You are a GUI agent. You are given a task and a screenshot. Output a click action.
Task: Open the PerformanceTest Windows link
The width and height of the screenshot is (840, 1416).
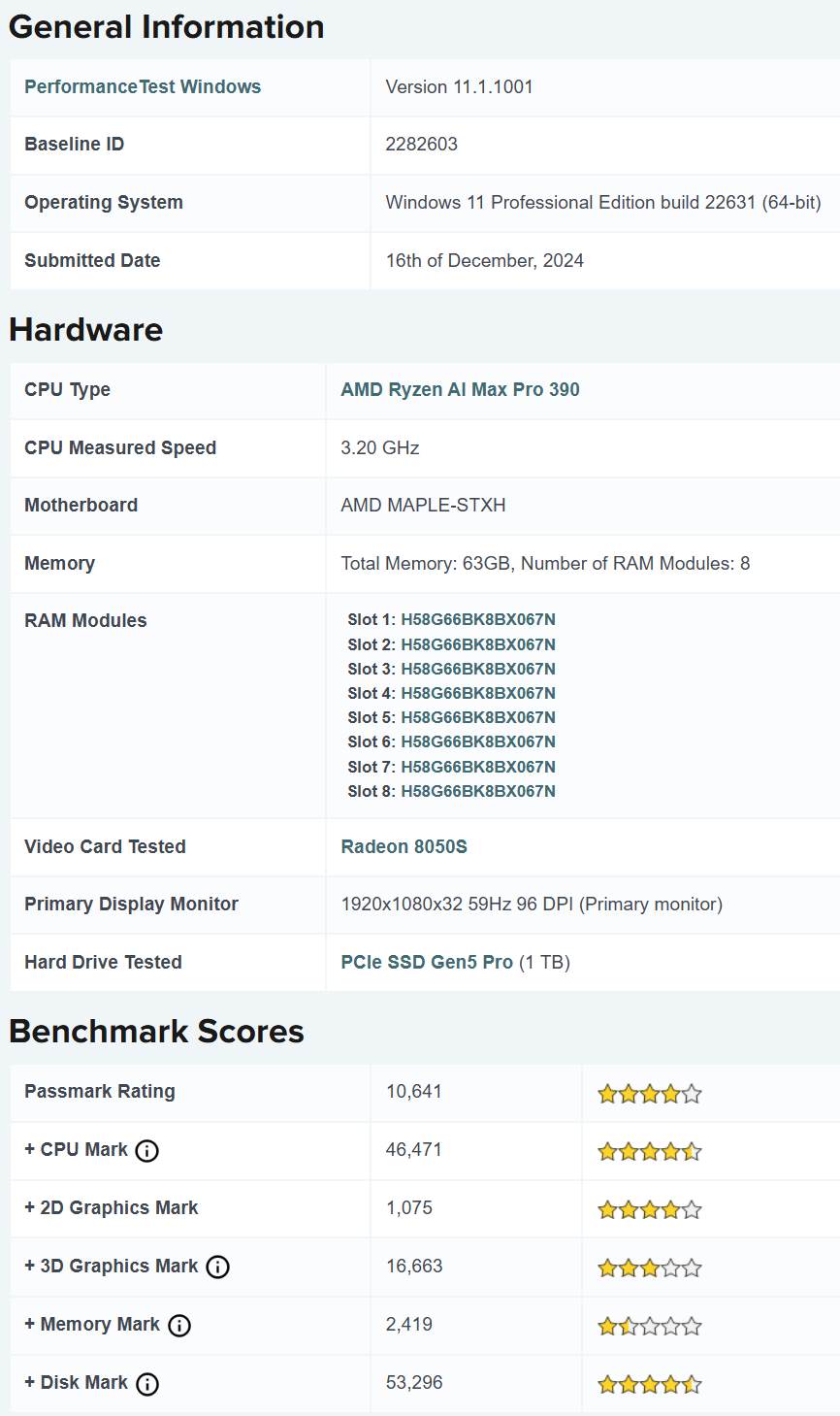coord(143,86)
